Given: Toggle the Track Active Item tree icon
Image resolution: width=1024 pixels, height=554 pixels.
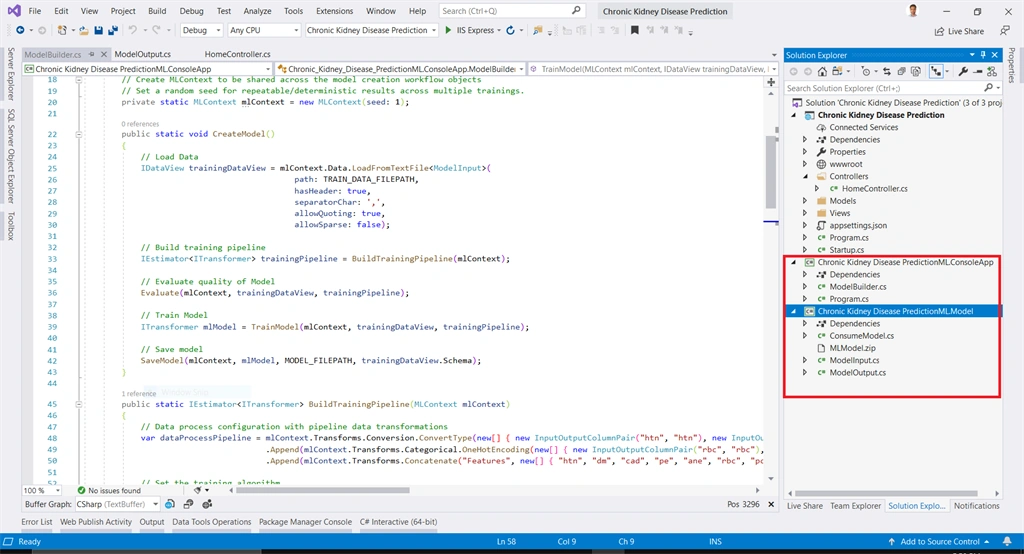Looking at the screenshot, I should coord(936,71).
